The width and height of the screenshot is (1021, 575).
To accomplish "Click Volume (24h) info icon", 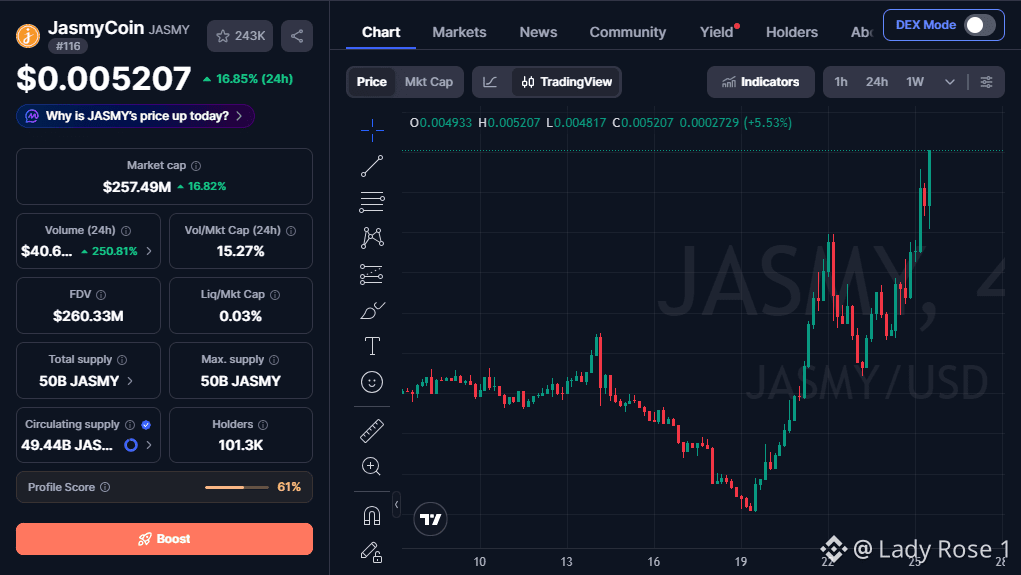I will pos(126,231).
